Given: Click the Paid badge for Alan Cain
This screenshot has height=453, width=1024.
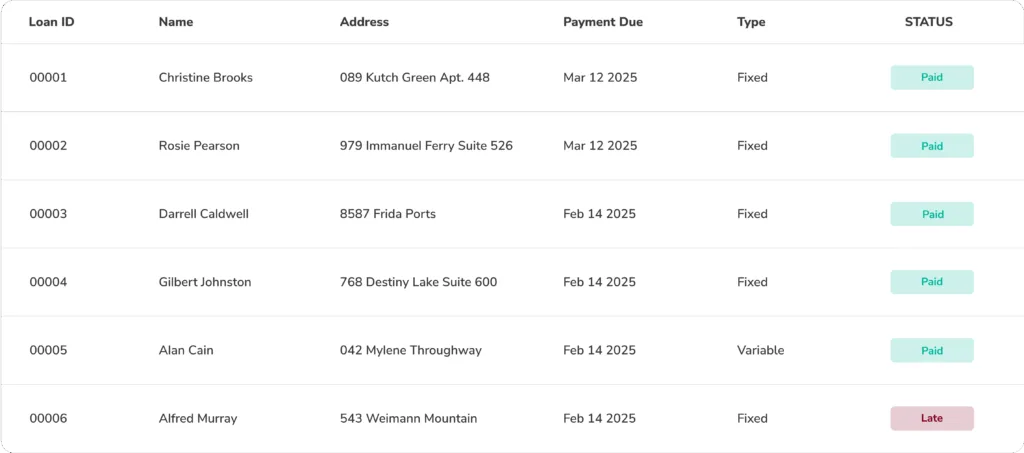Looking at the screenshot, I should point(932,351).
